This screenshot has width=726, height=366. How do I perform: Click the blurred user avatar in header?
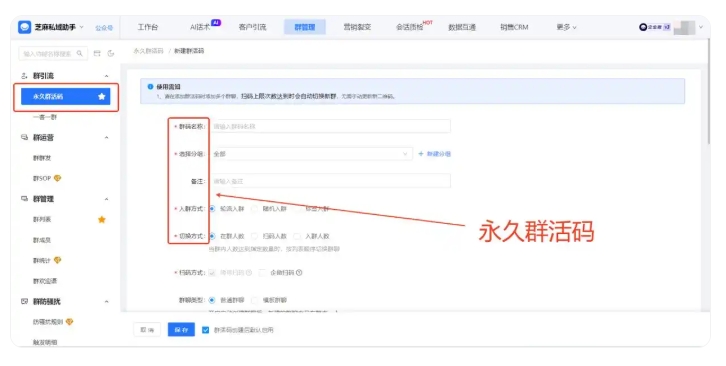tap(684, 27)
